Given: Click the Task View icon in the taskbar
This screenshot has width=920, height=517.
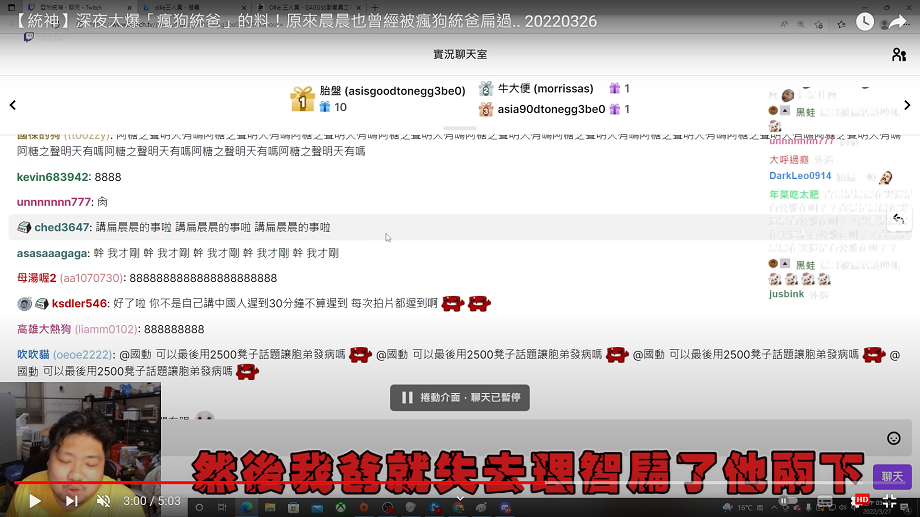Looking at the screenshot, I should click(x=222, y=508).
